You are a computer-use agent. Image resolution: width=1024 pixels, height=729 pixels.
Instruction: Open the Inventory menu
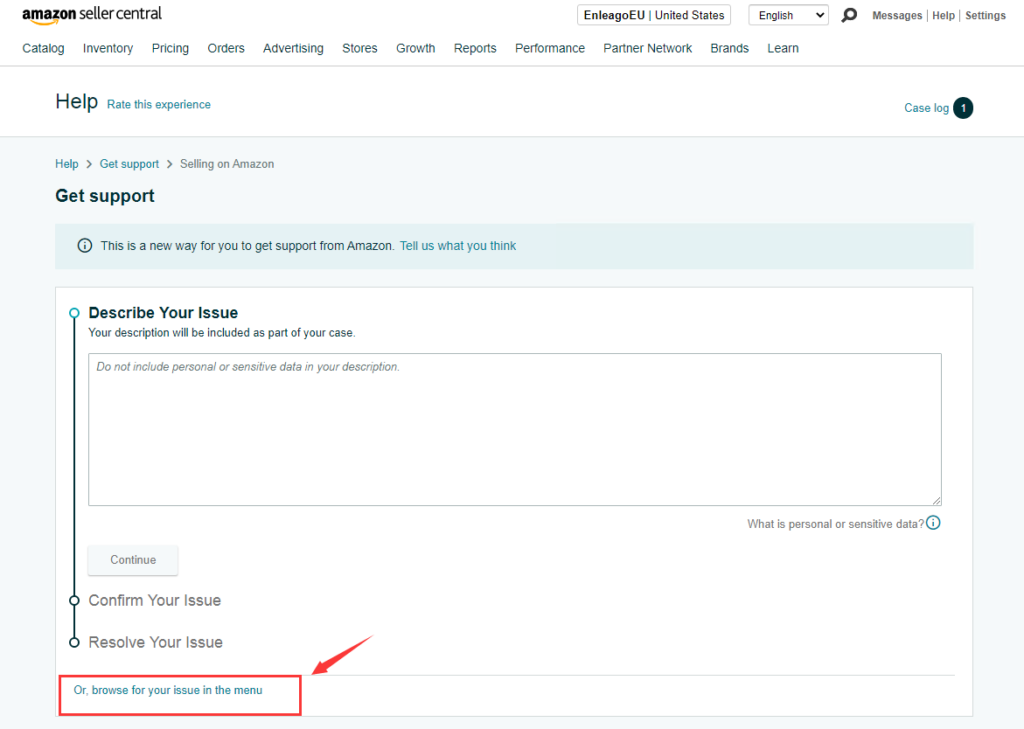108,48
